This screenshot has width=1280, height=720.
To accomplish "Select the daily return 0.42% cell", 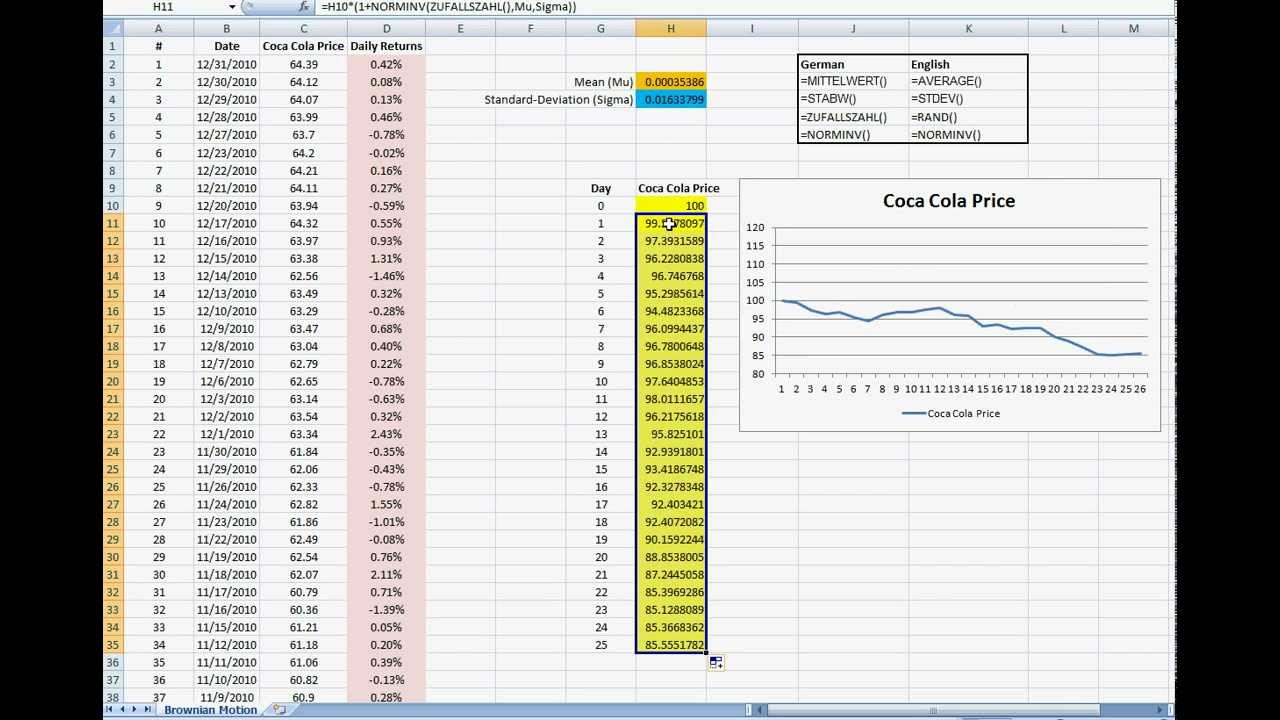I will [386, 64].
